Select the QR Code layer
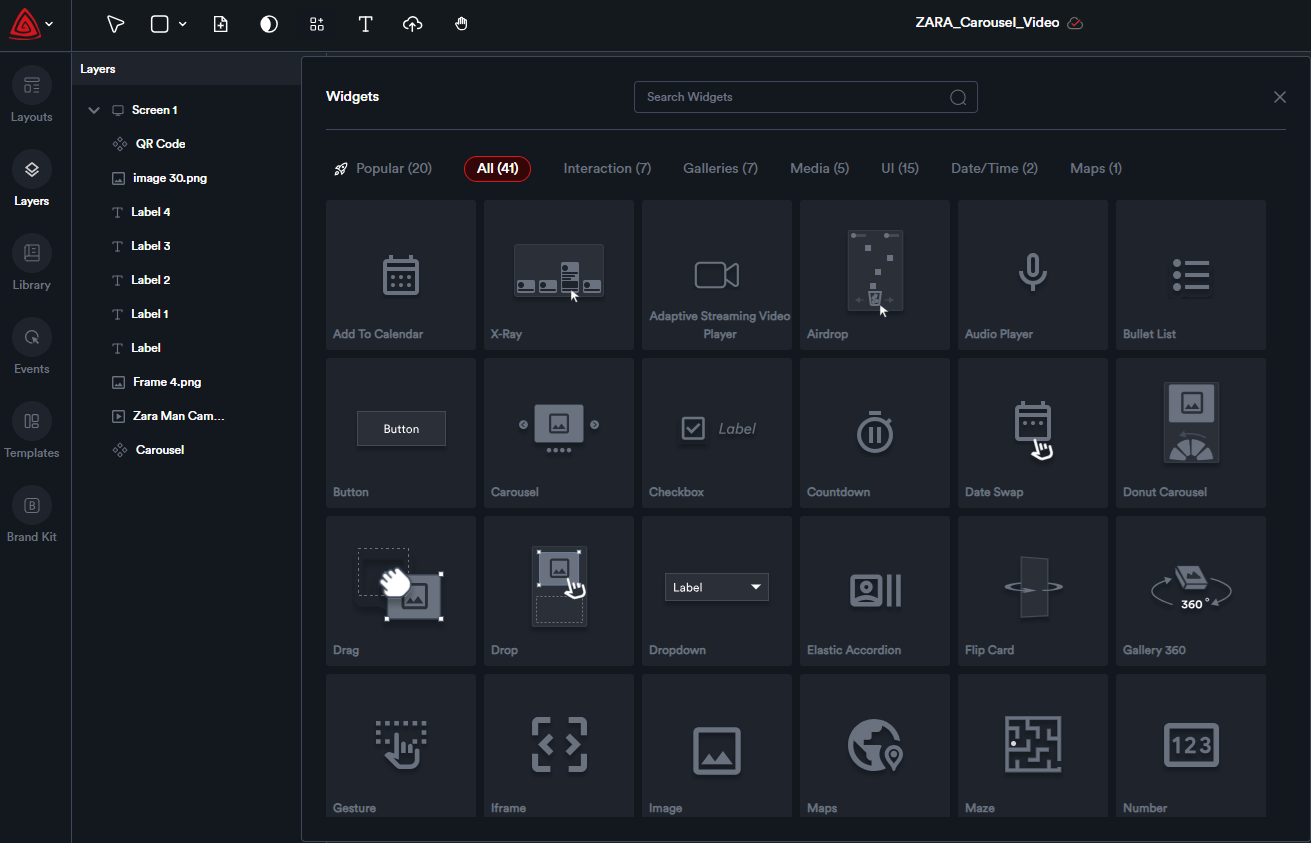This screenshot has width=1311, height=843. [x=160, y=144]
